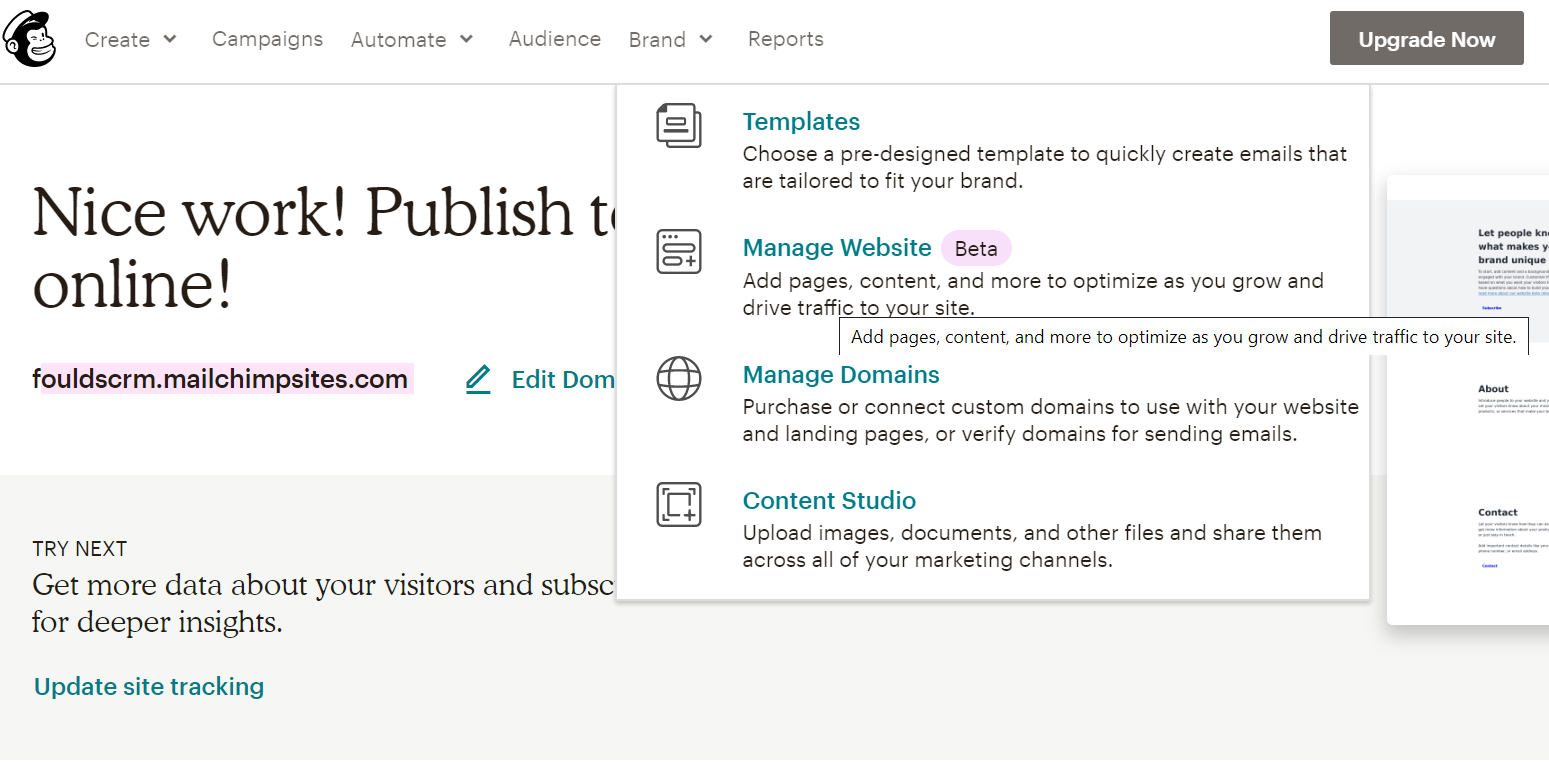Click 'Get more data about your visitors' text
Viewport: 1549px width, 781px height.
coord(324,603)
